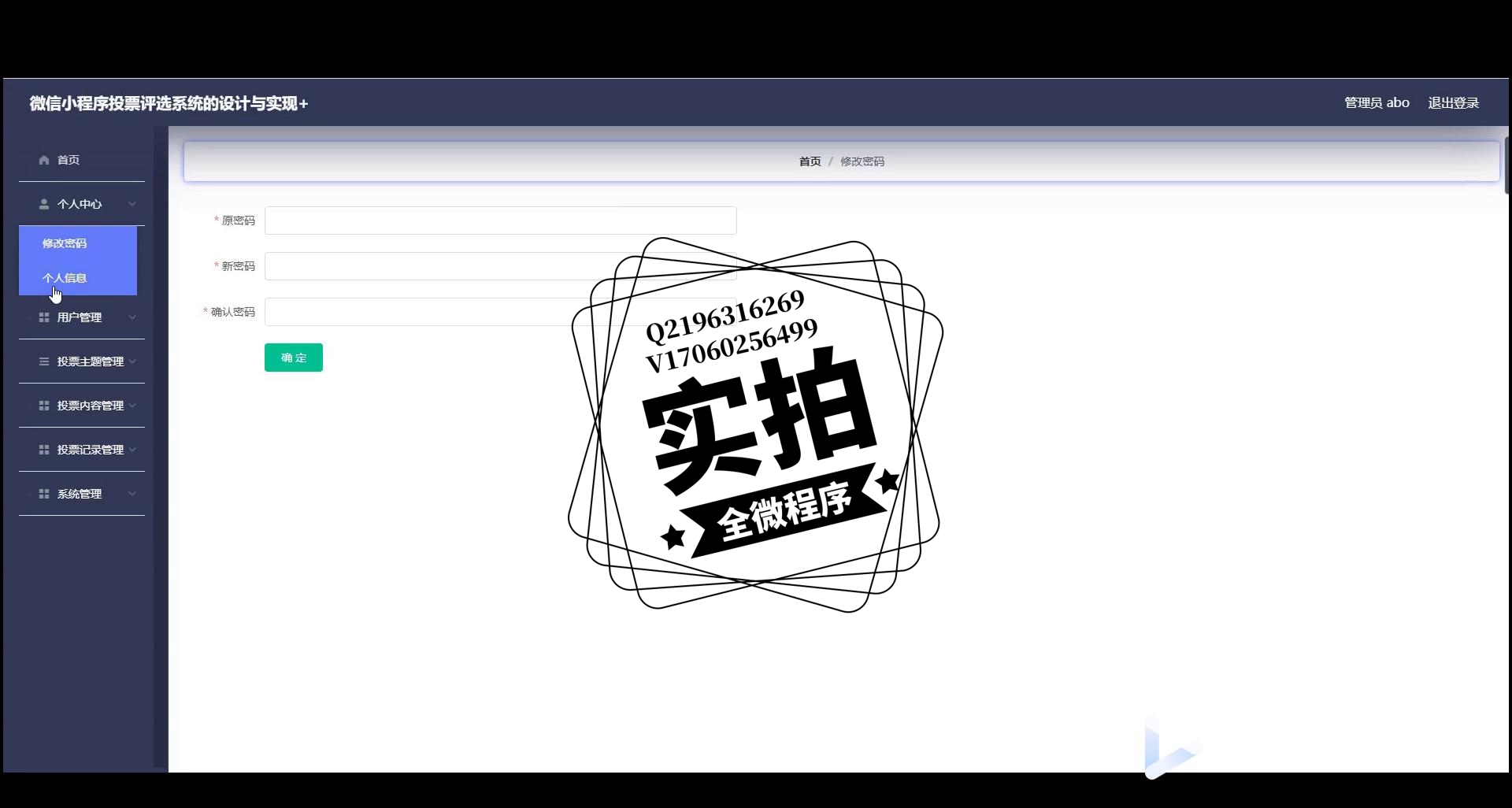Click the grid icon beside 系统管理
Viewport: 1512px width, 808px height.
click(44, 494)
